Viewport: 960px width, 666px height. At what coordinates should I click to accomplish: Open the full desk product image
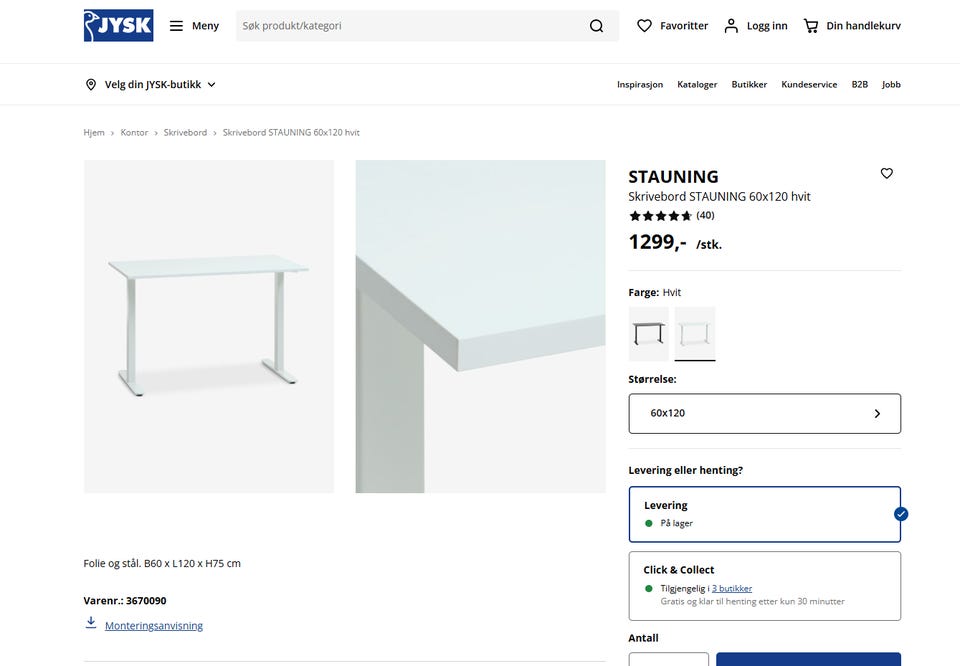tap(209, 326)
